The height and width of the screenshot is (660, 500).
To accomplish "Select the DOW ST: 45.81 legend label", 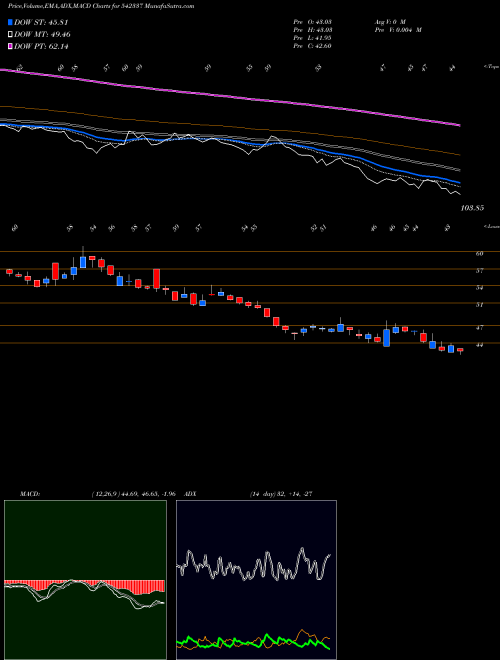I will [41, 23].
